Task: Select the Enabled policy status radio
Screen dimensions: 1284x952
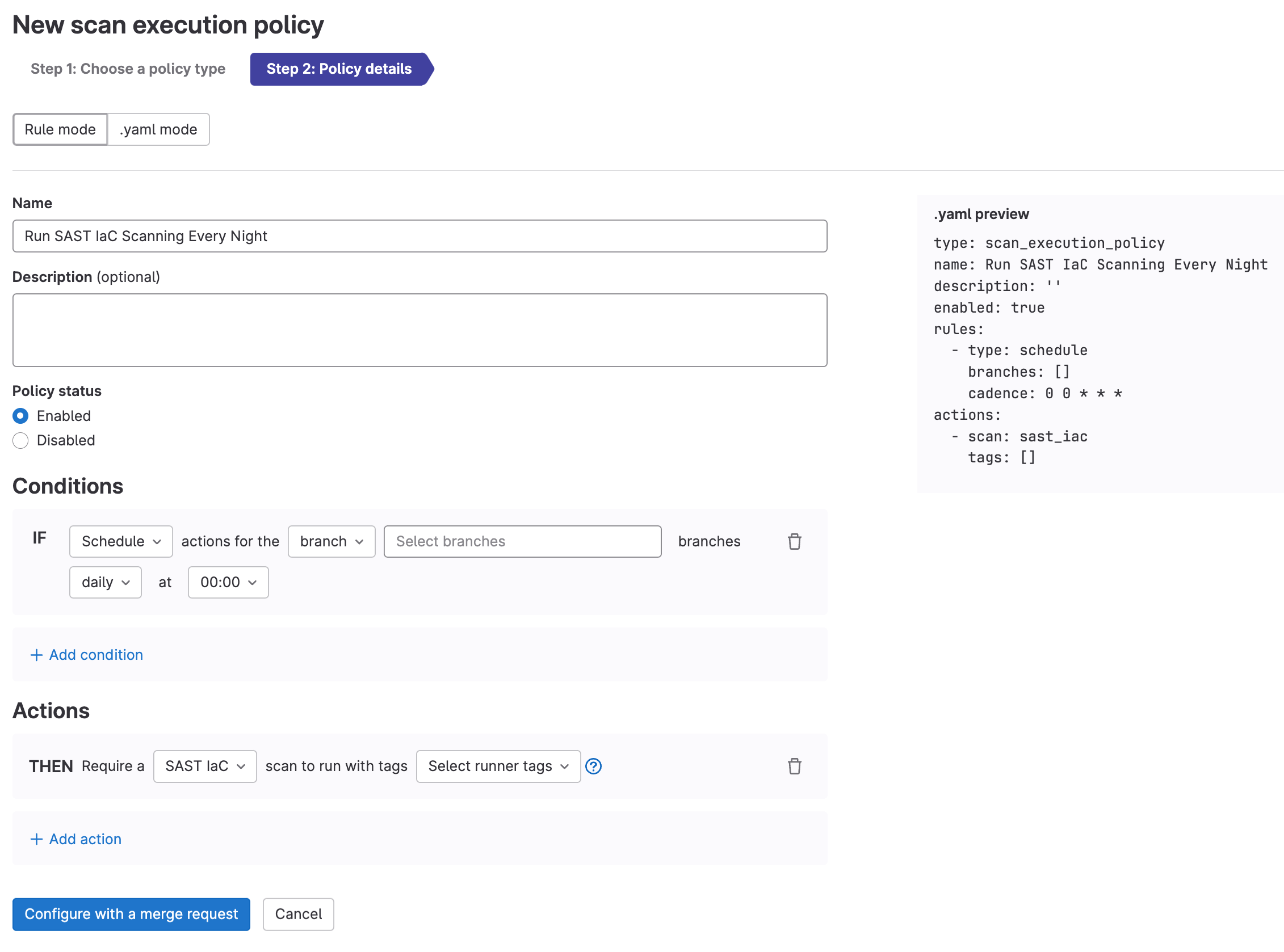Action: 20,415
